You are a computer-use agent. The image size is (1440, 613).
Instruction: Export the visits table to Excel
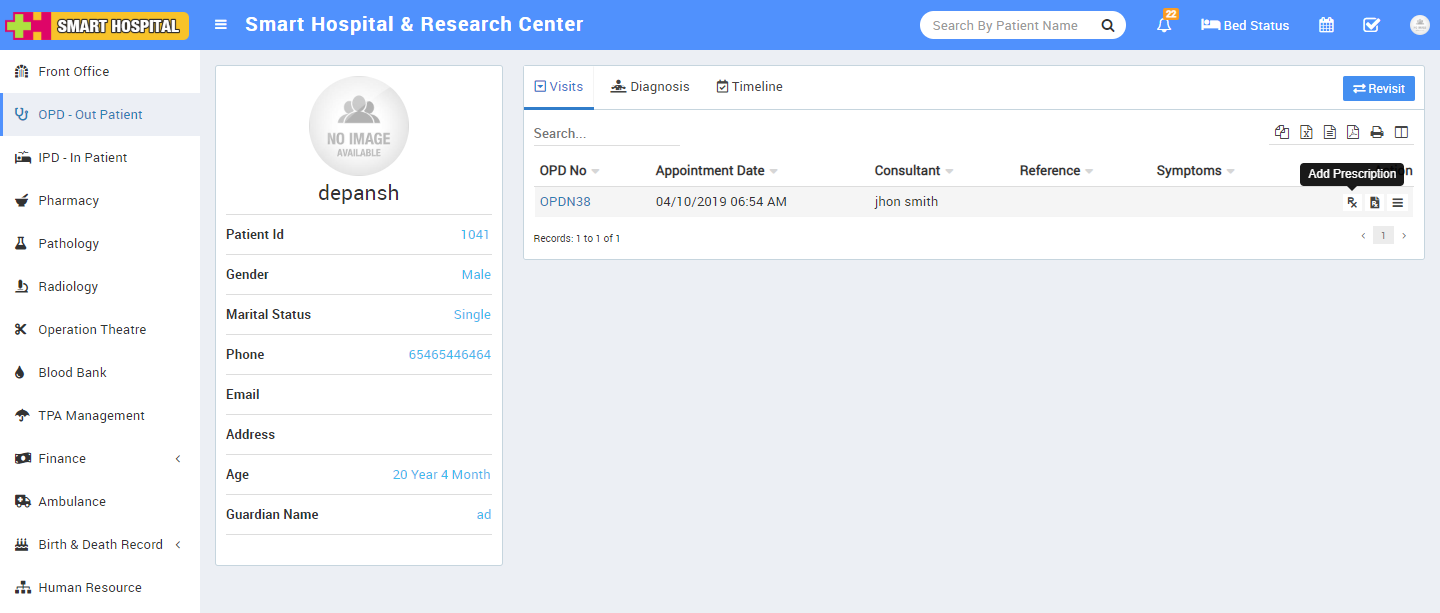[x=1306, y=133]
